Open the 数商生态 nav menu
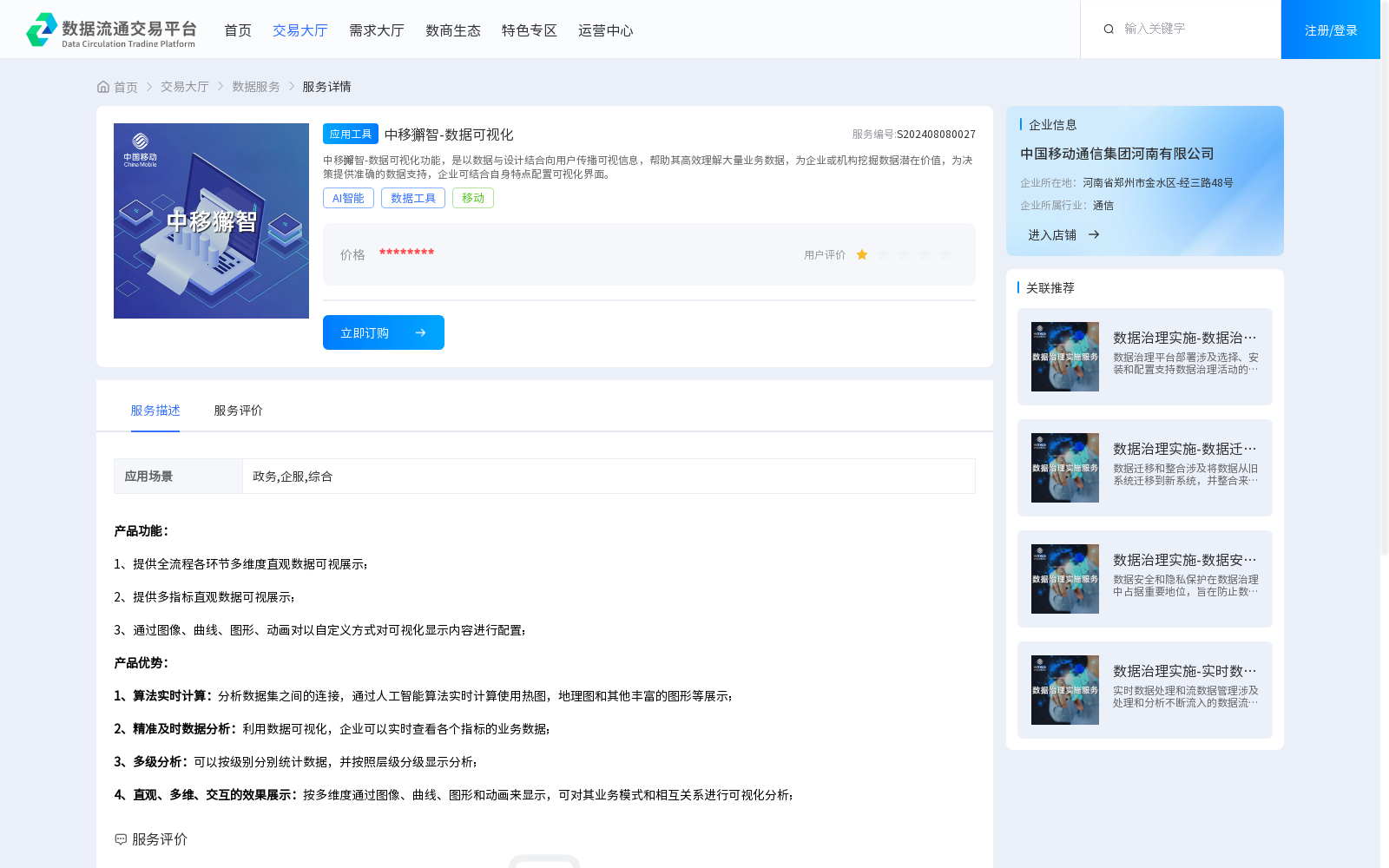The image size is (1389, 868). (x=453, y=30)
